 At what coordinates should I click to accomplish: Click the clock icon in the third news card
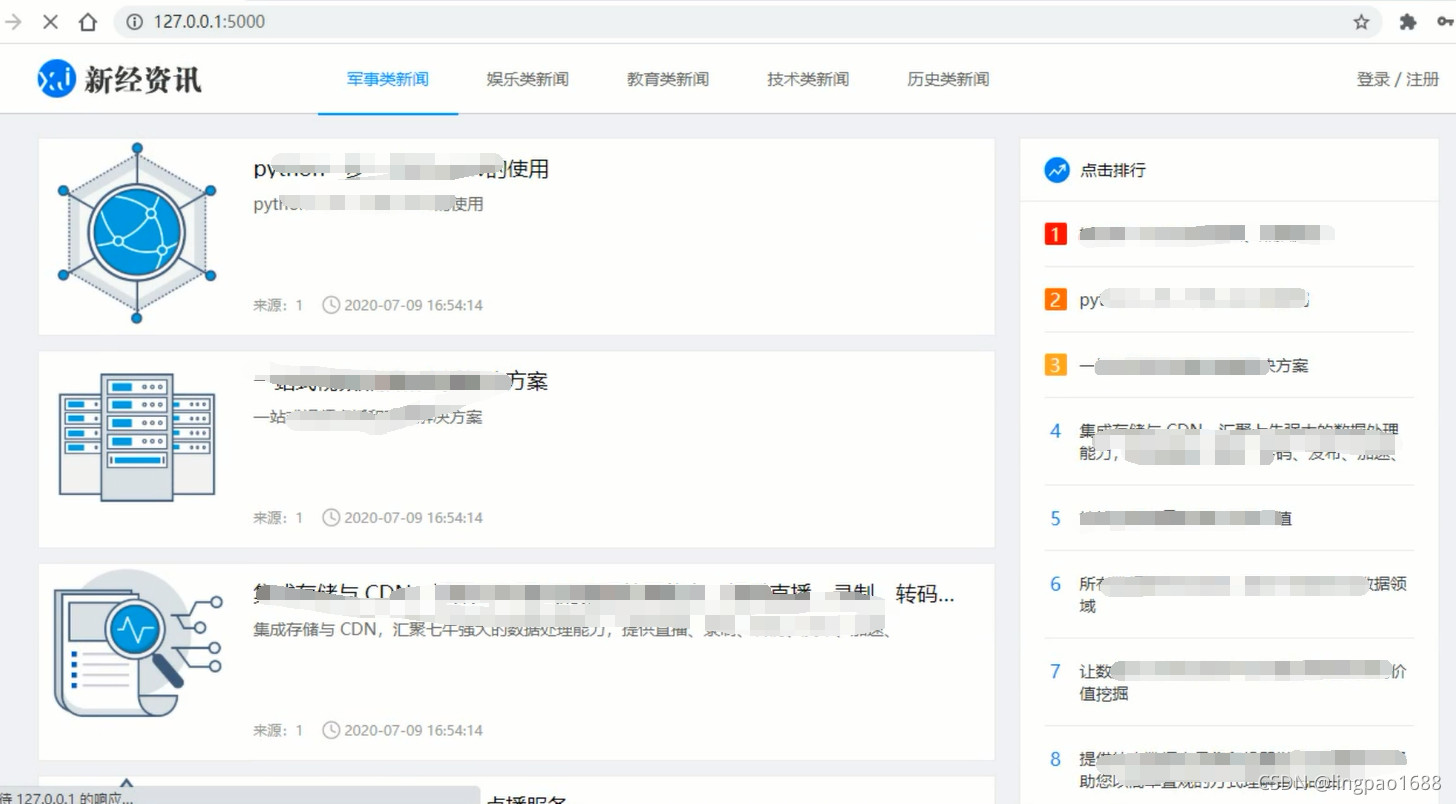pos(331,730)
